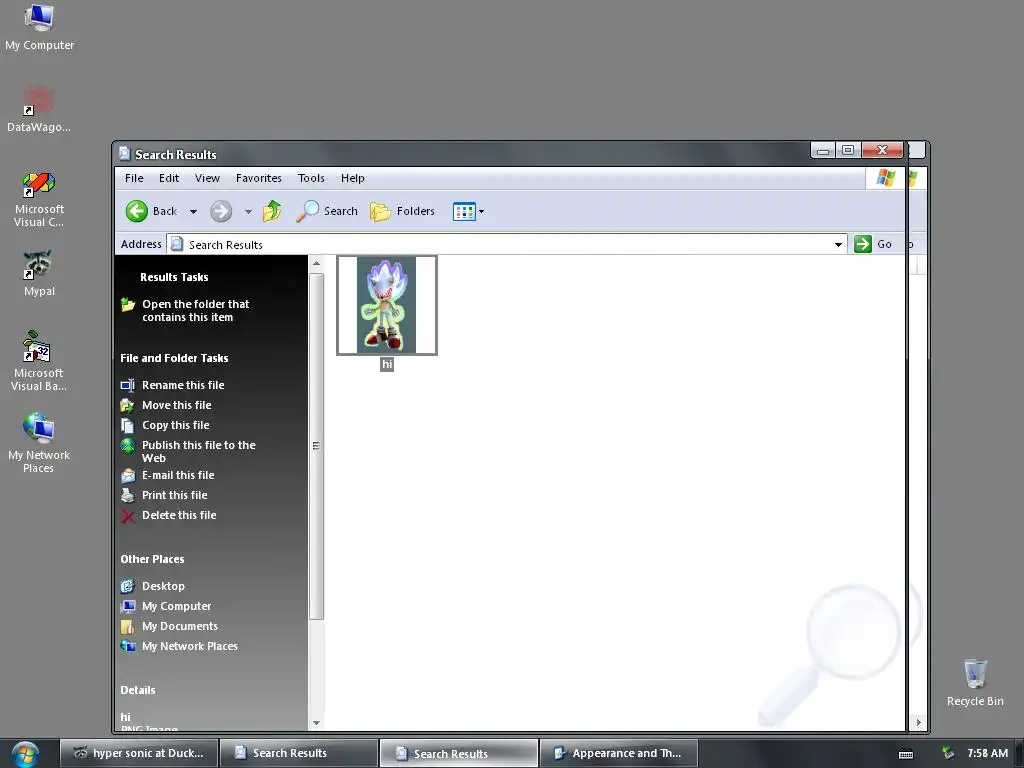Select My Network Places desktop icon
The height and width of the screenshot is (768, 1024).
[39, 443]
